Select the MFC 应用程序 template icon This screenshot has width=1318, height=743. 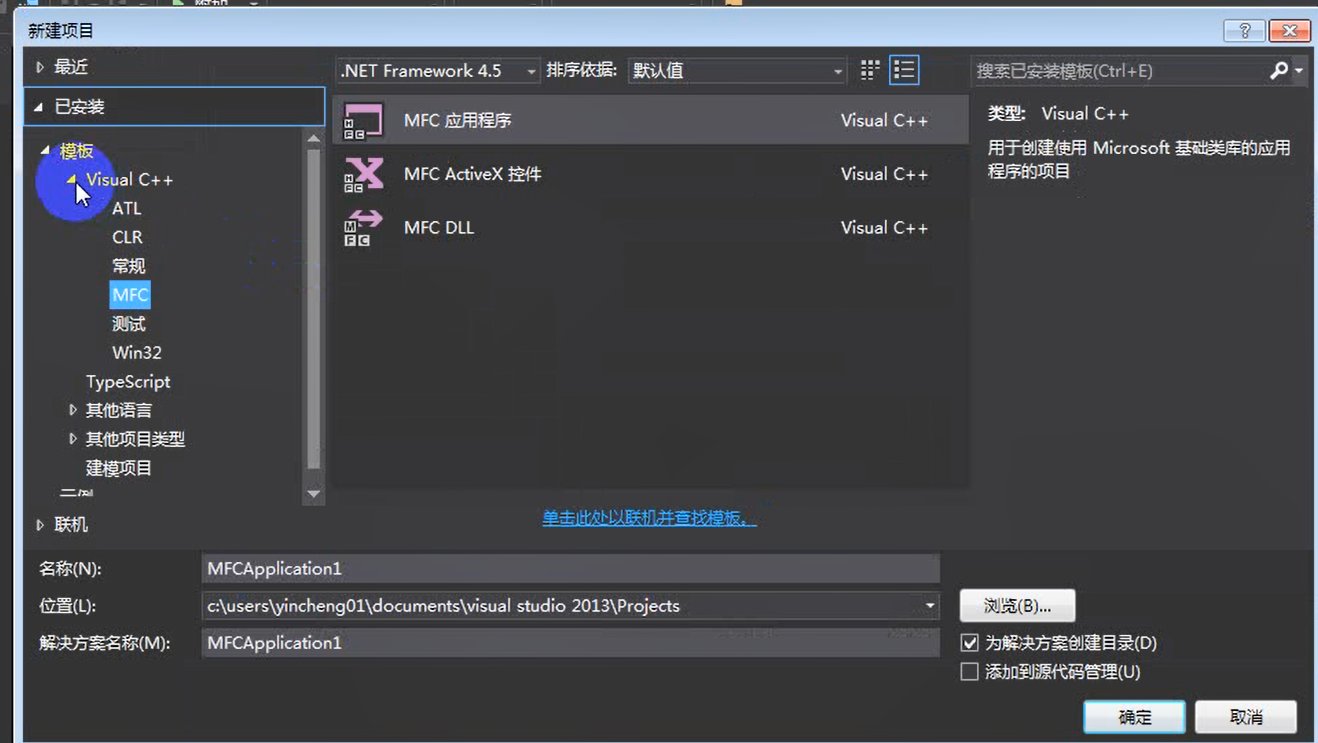point(362,120)
